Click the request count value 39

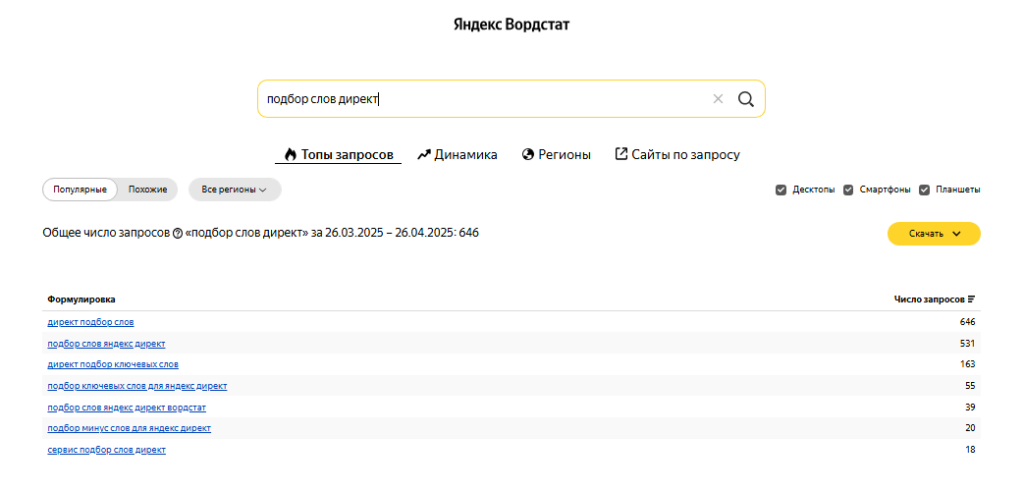pyautogui.click(x=970, y=407)
